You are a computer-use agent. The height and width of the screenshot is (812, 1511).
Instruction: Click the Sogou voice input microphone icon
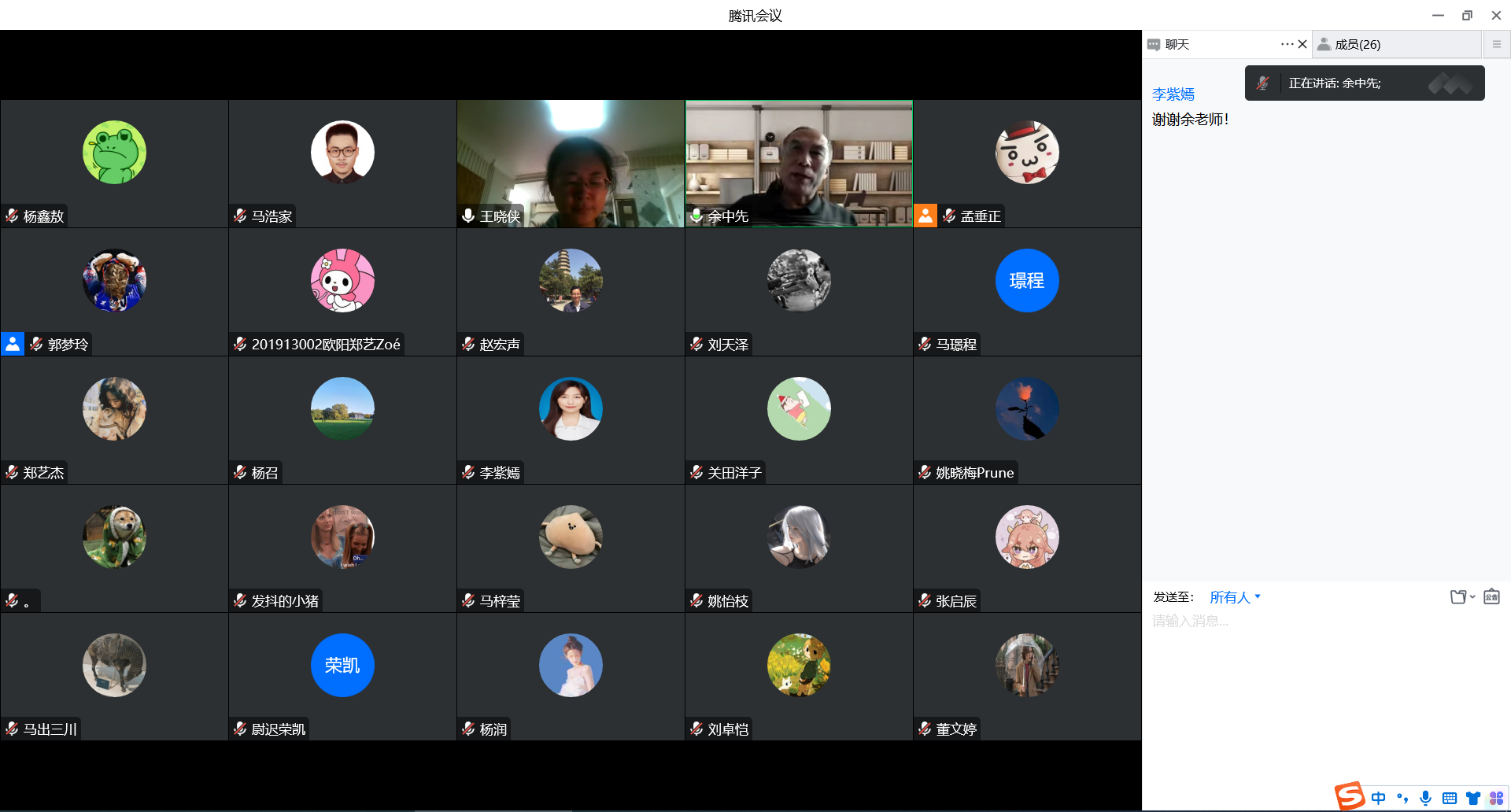click(x=1425, y=798)
